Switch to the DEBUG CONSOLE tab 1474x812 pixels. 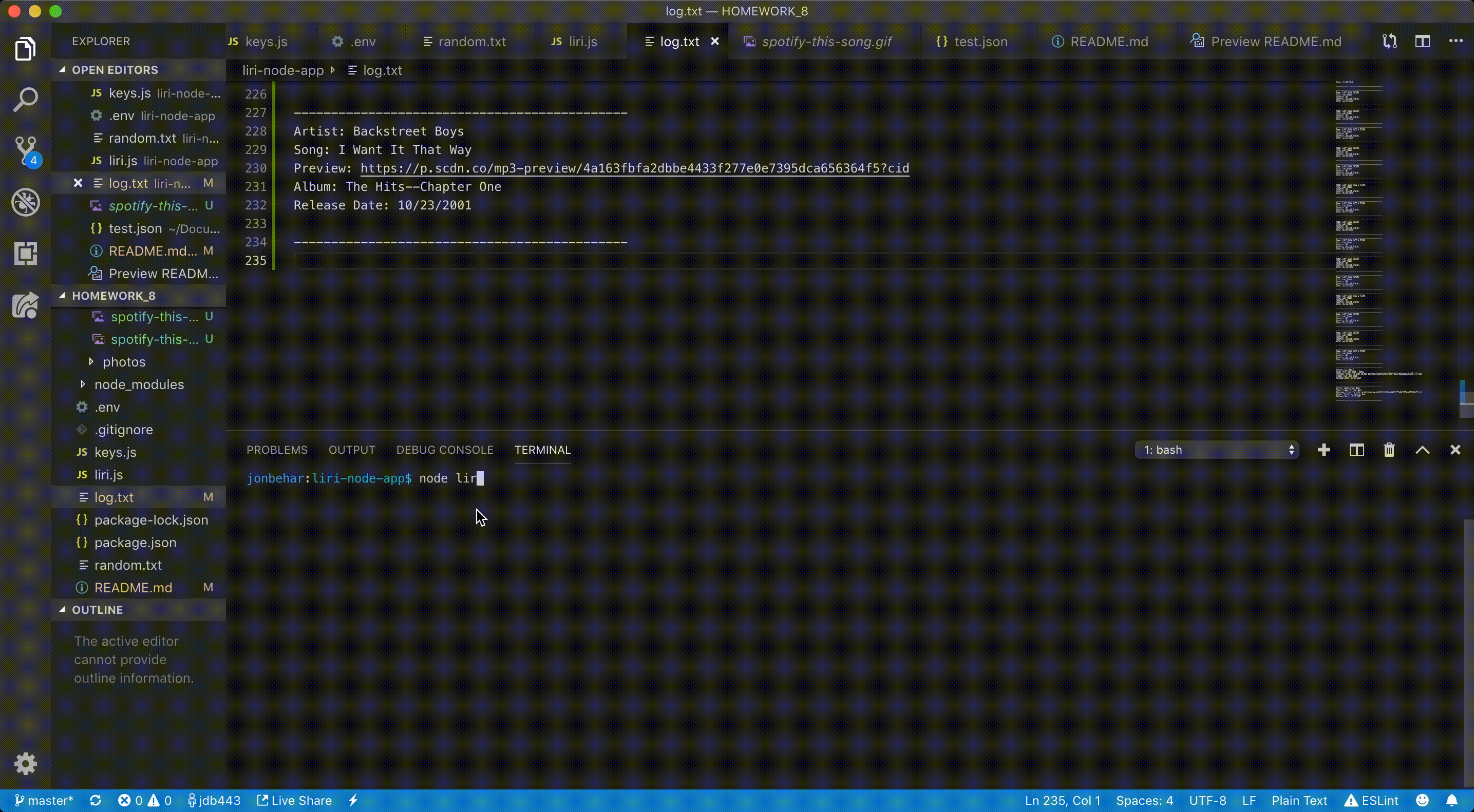click(x=445, y=450)
